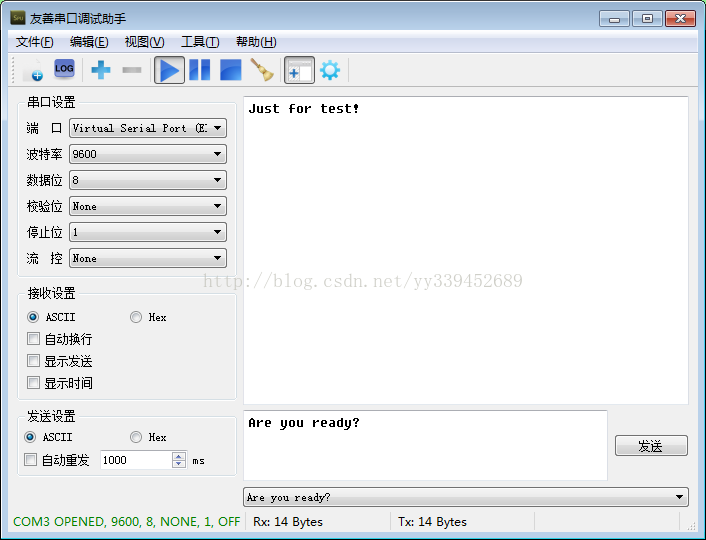The image size is (706, 540).
Task: Click the receive area showing 'Just for test!'
Action: tap(466, 250)
